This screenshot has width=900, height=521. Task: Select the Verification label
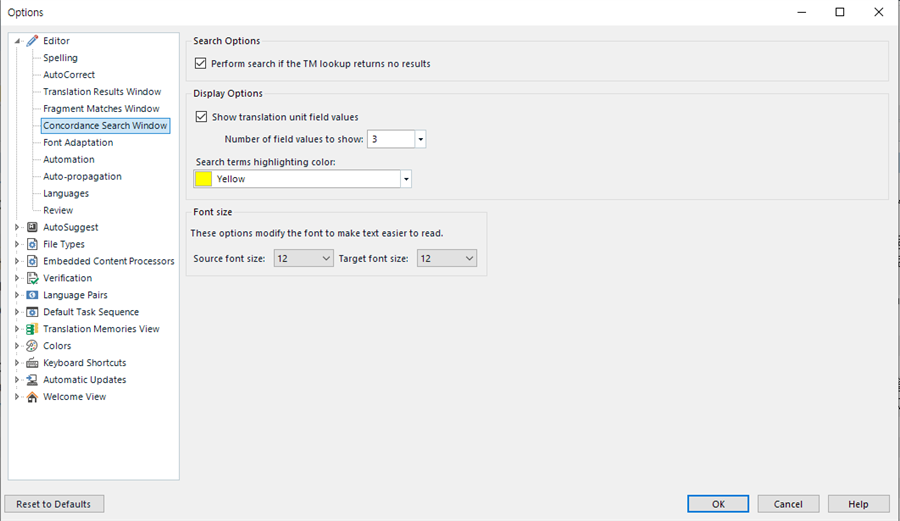click(67, 278)
